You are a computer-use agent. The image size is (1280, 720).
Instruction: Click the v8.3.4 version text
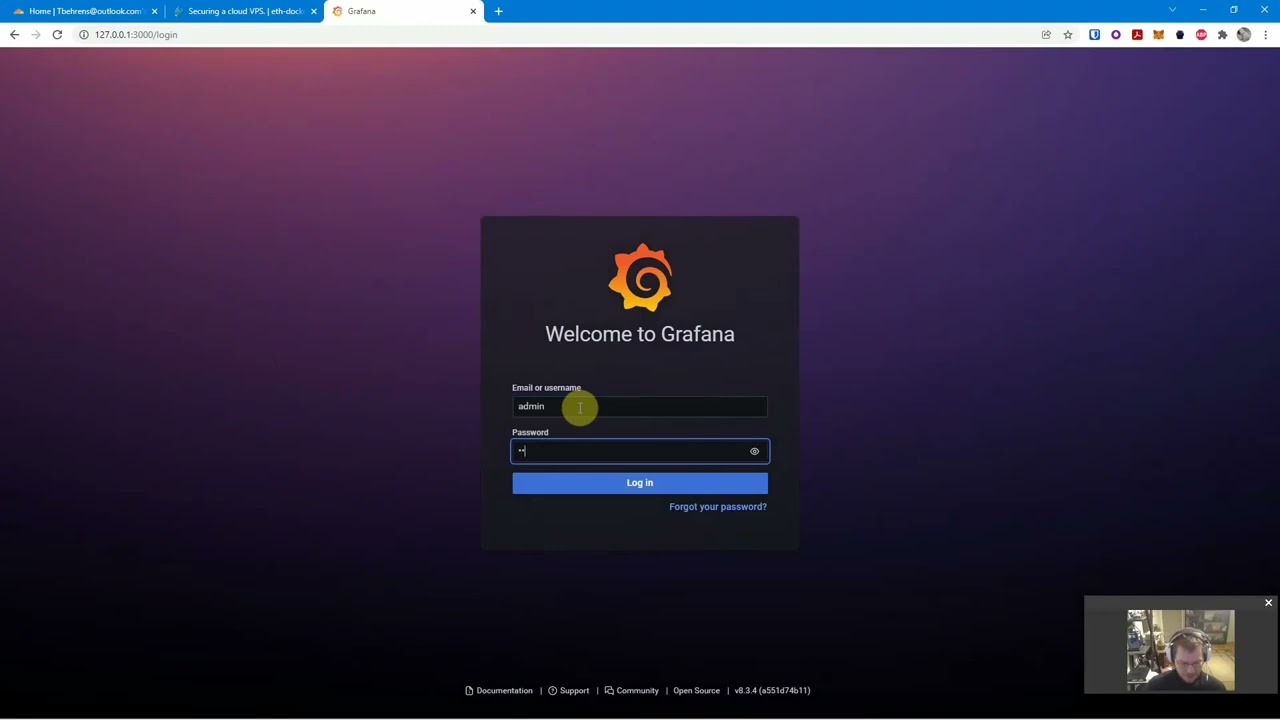772,691
